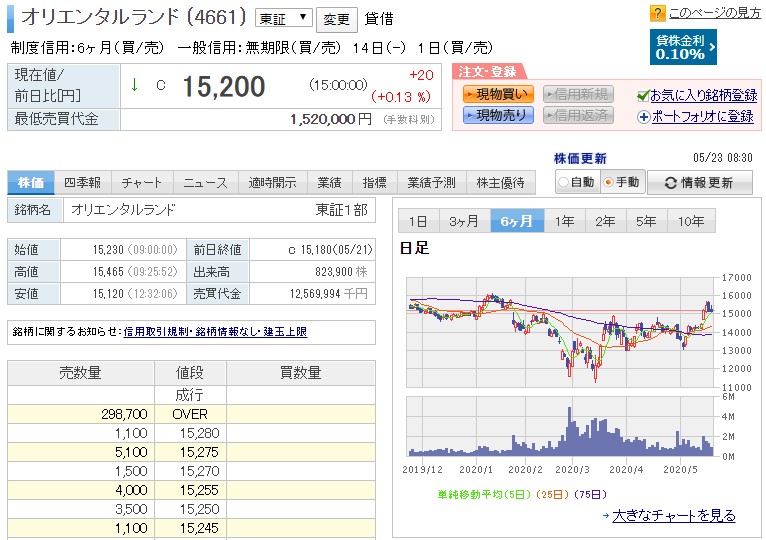
Task: Click the 情報更新 refresh button
Action: pyautogui.click(x=700, y=183)
